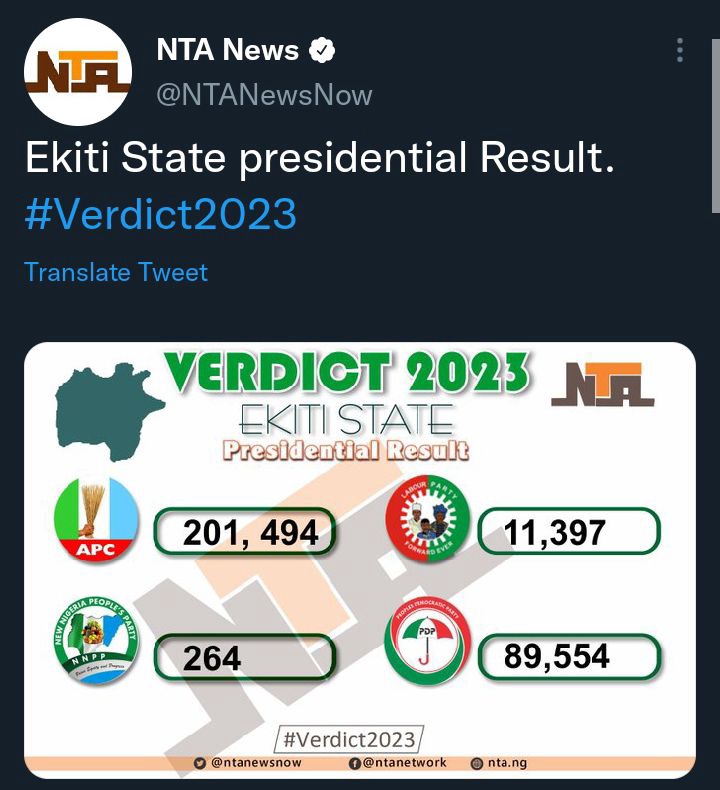Click the PDP result box 89,554
Screen dimensions: 720x790
(x=569, y=656)
